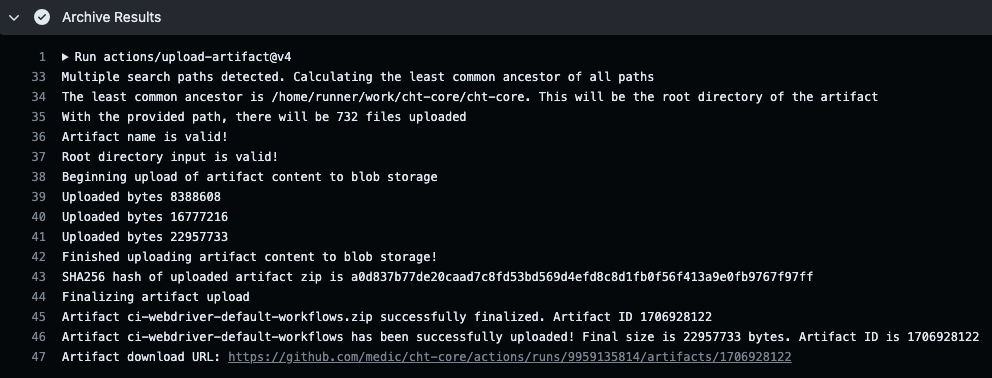Screen dimensions: 992x378
Task: Collapse the Archive Results step chevron
Action: (15, 18)
